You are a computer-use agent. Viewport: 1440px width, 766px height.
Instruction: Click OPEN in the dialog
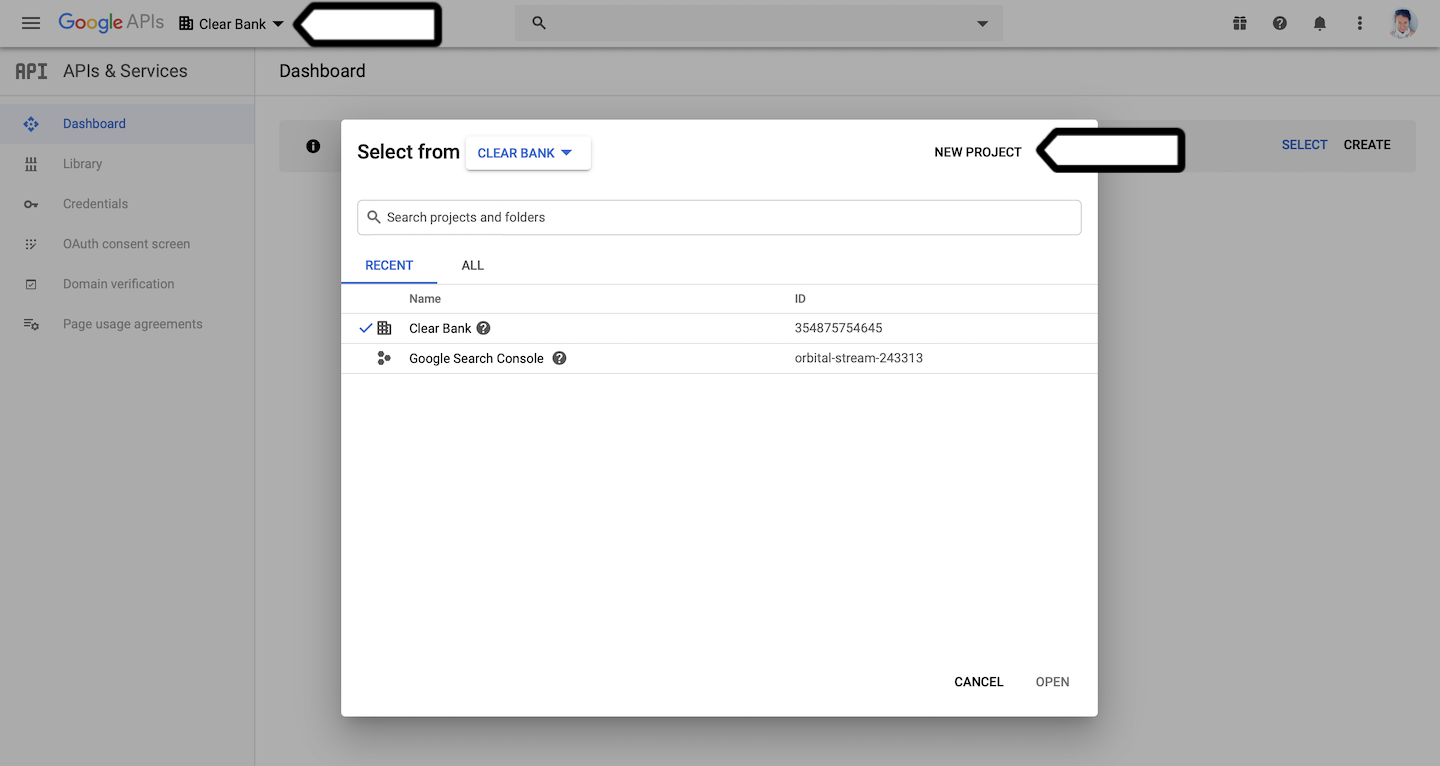pyautogui.click(x=1053, y=682)
